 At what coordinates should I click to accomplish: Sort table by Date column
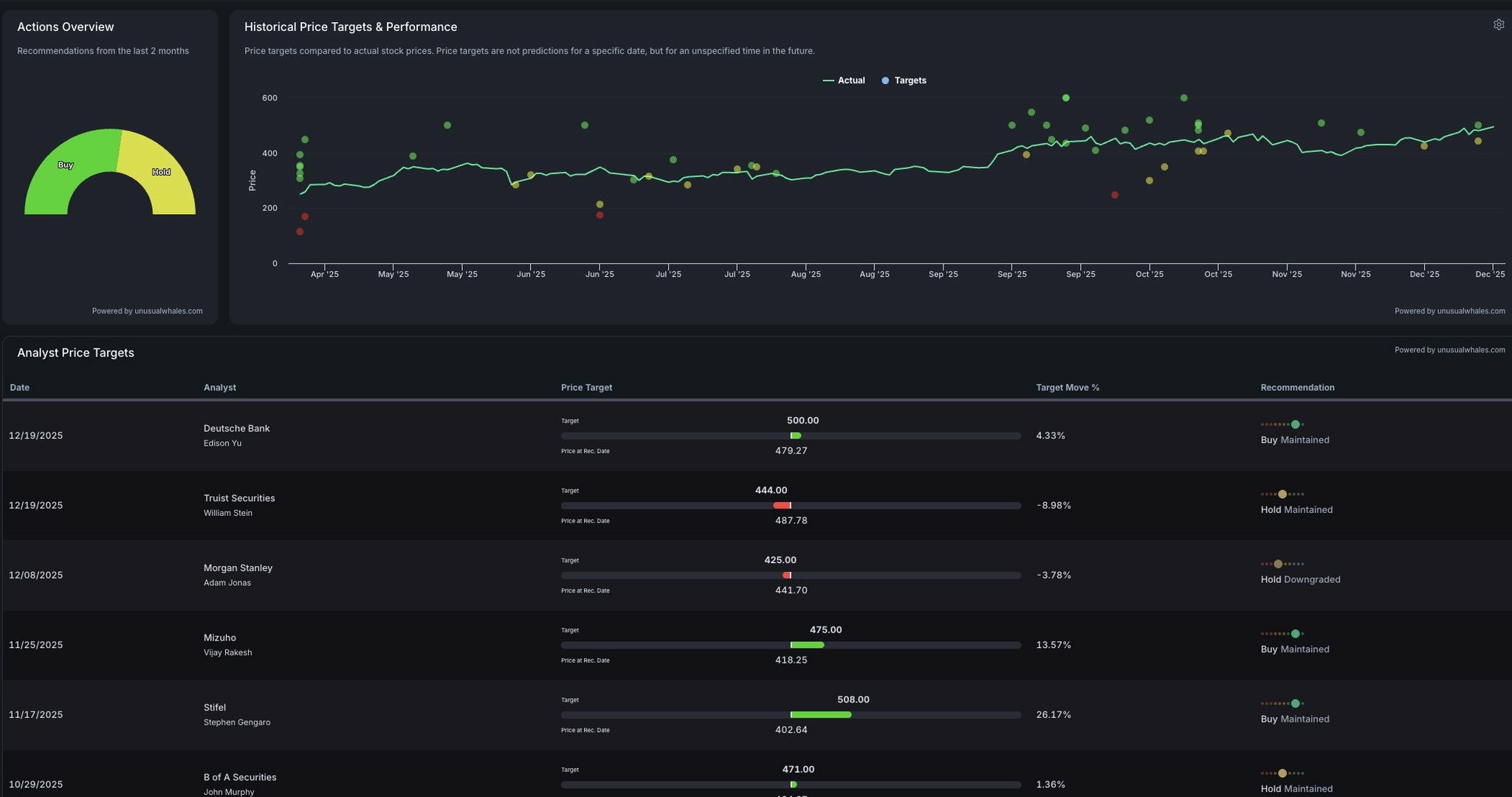click(20, 387)
